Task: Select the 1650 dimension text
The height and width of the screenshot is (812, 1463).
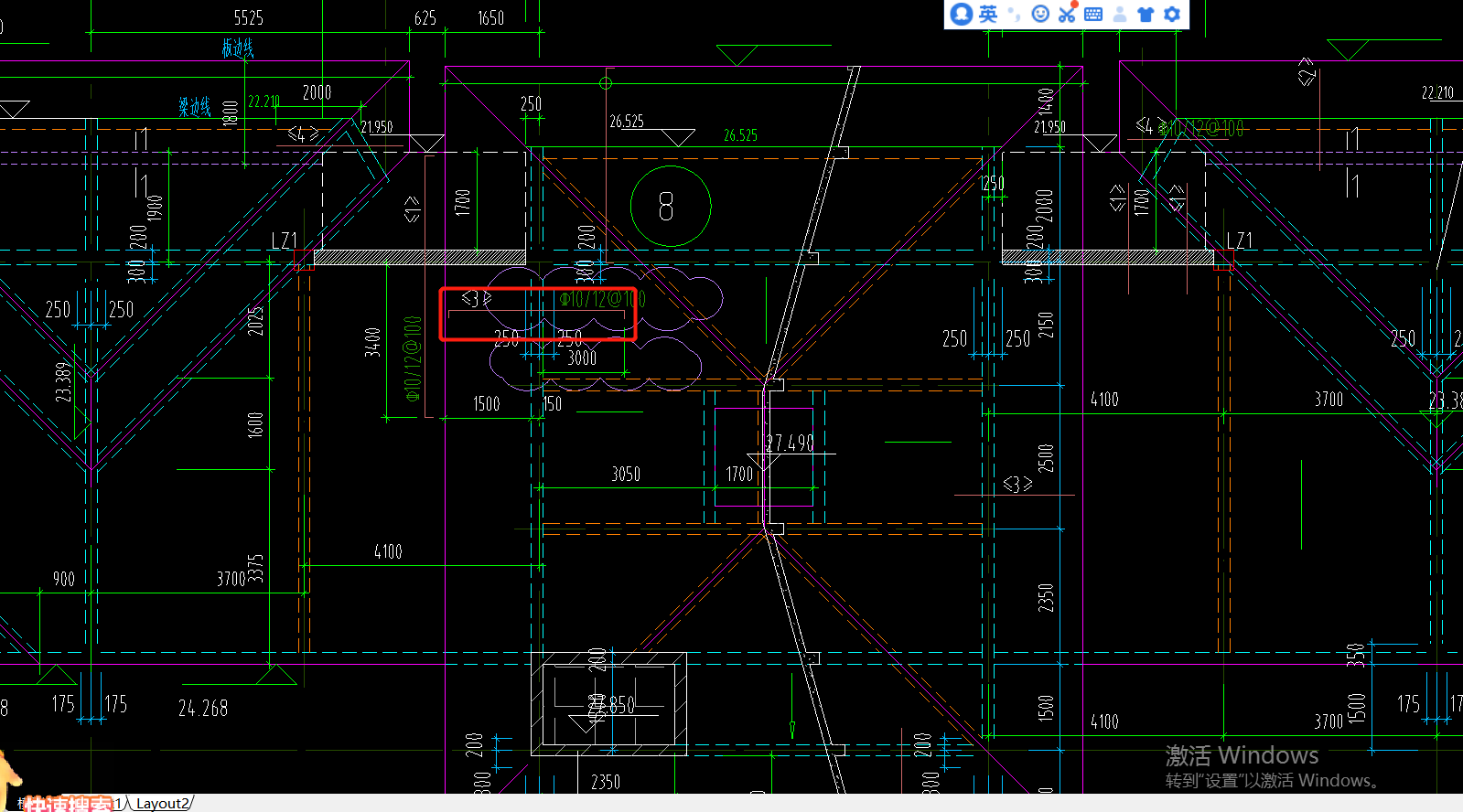Action: pyautogui.click(x=490, y=18)
